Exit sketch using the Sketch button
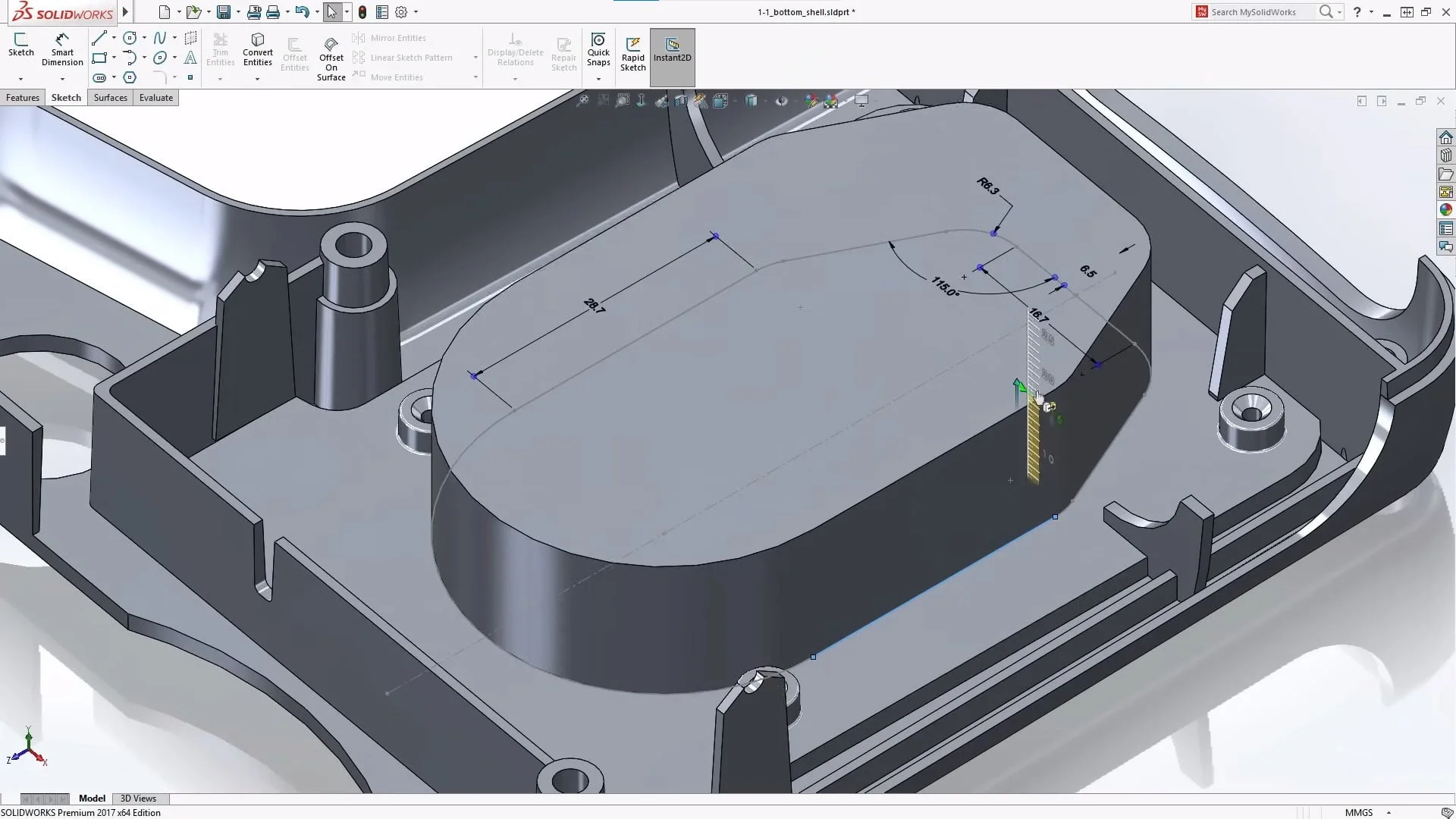1456x819 pixels. [x=21, y=45]
